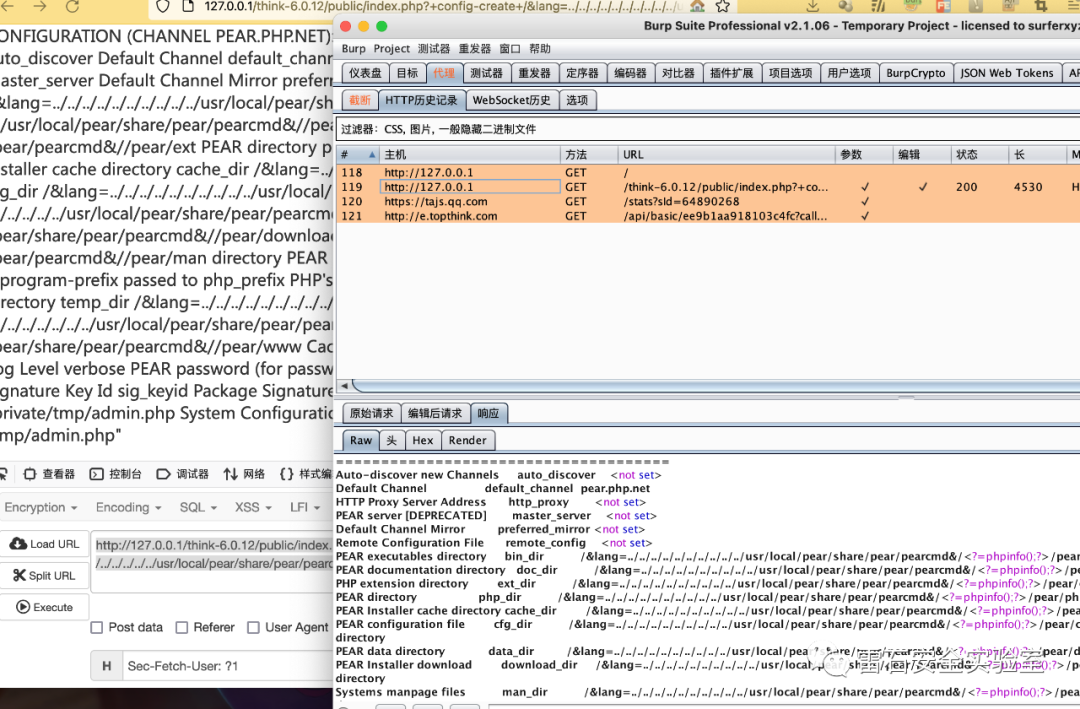Click the Split URL button
The height and width of the screenshot is (709, 1080).
[45, 575]
